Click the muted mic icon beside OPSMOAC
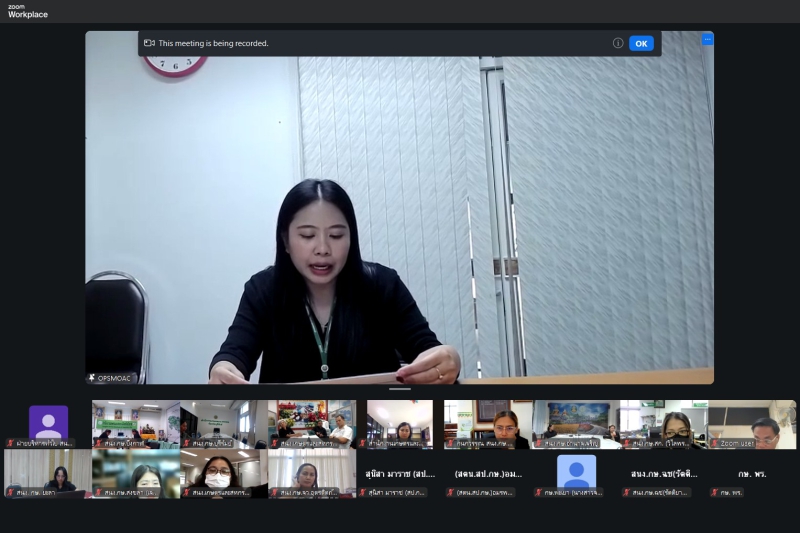 coord(90,378)
